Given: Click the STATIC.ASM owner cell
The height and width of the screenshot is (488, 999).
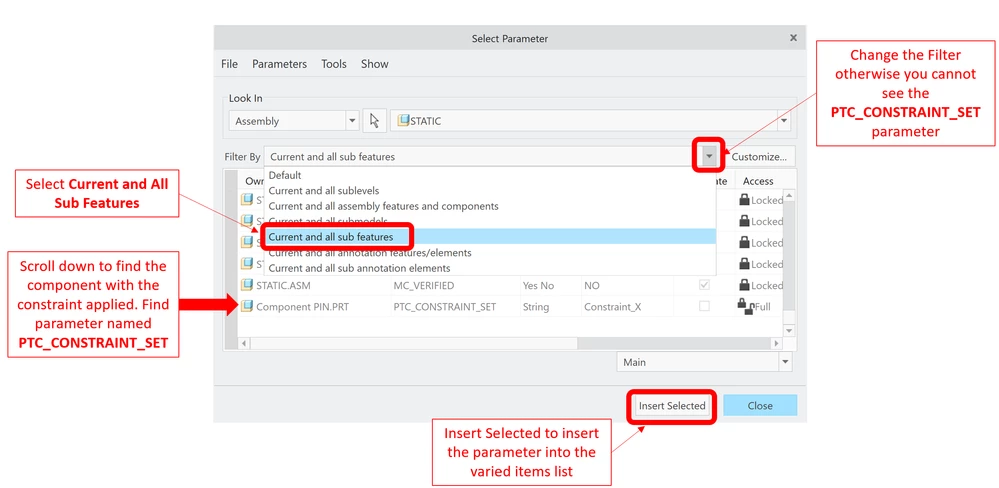Looking at the screenshot, I should (285, 285).
